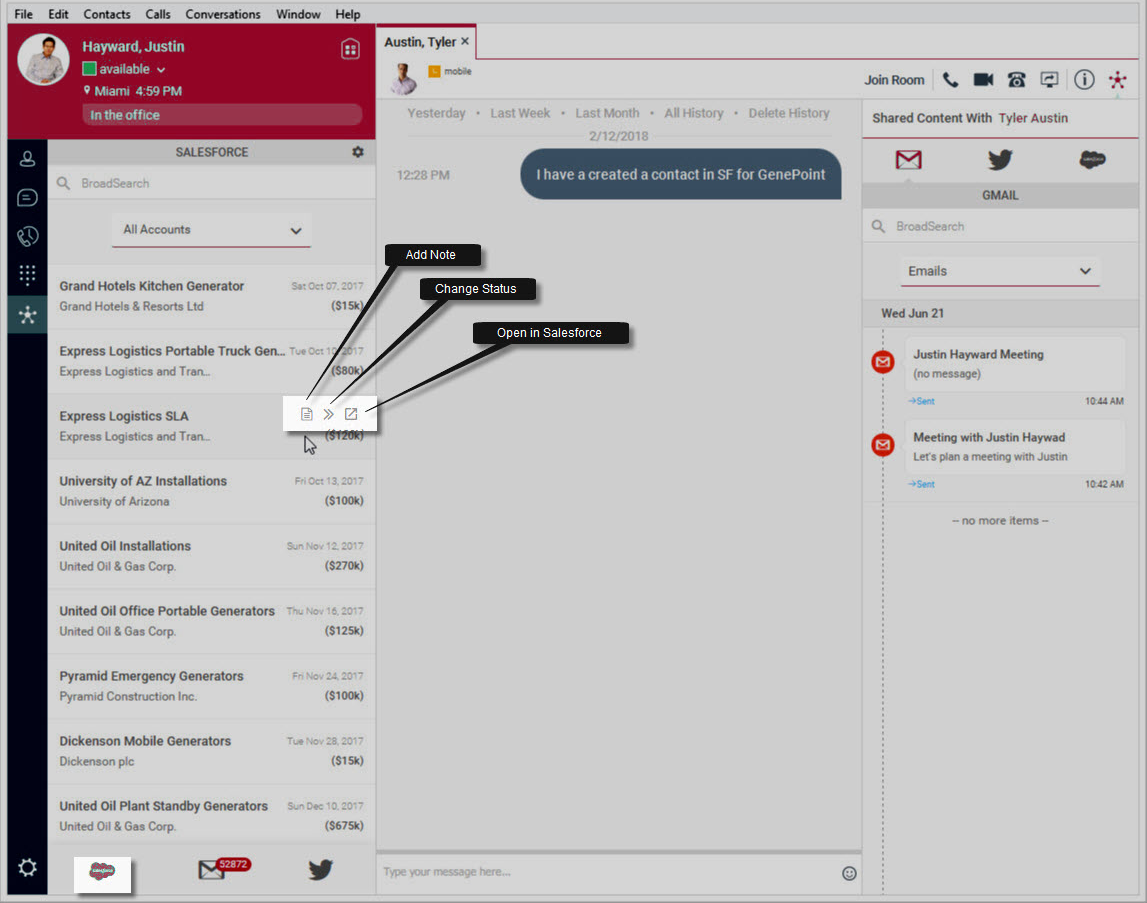This screenshot has height=903, width=1147.
Task: Open the United Oil Office Portable Generators opportunity
Action: [211, 621]
